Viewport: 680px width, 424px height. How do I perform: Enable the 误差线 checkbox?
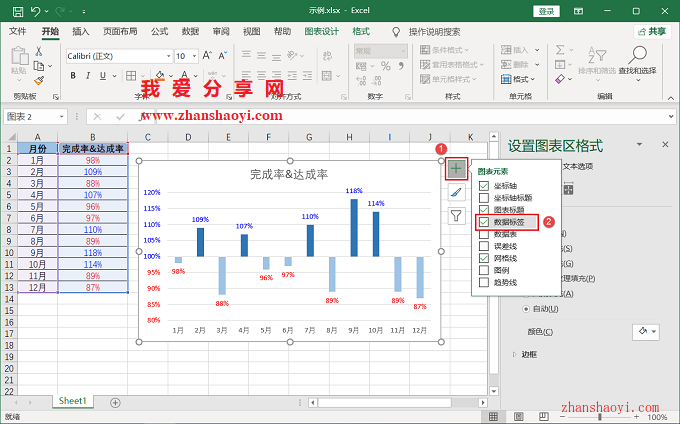tap(484, 246)
